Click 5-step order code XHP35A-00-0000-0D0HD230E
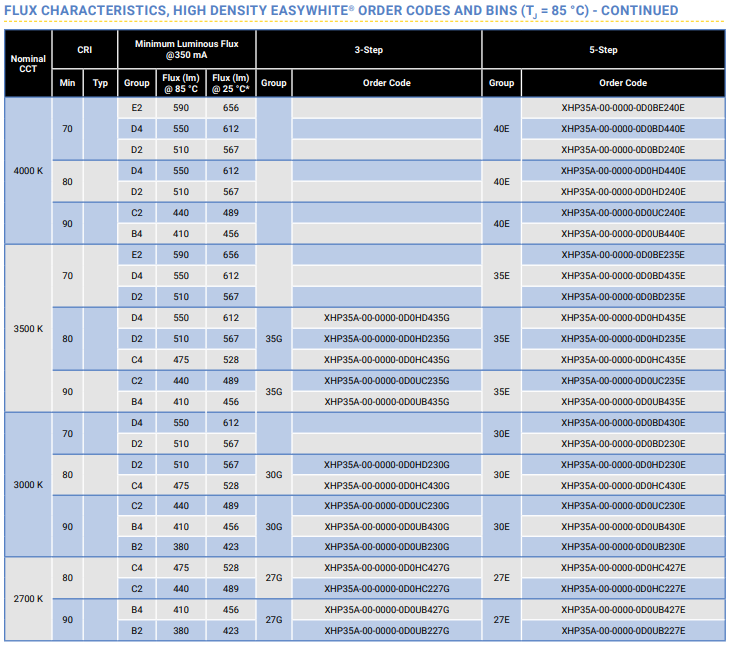The width and height of the screenshot is (736, 648). point(623,465)
